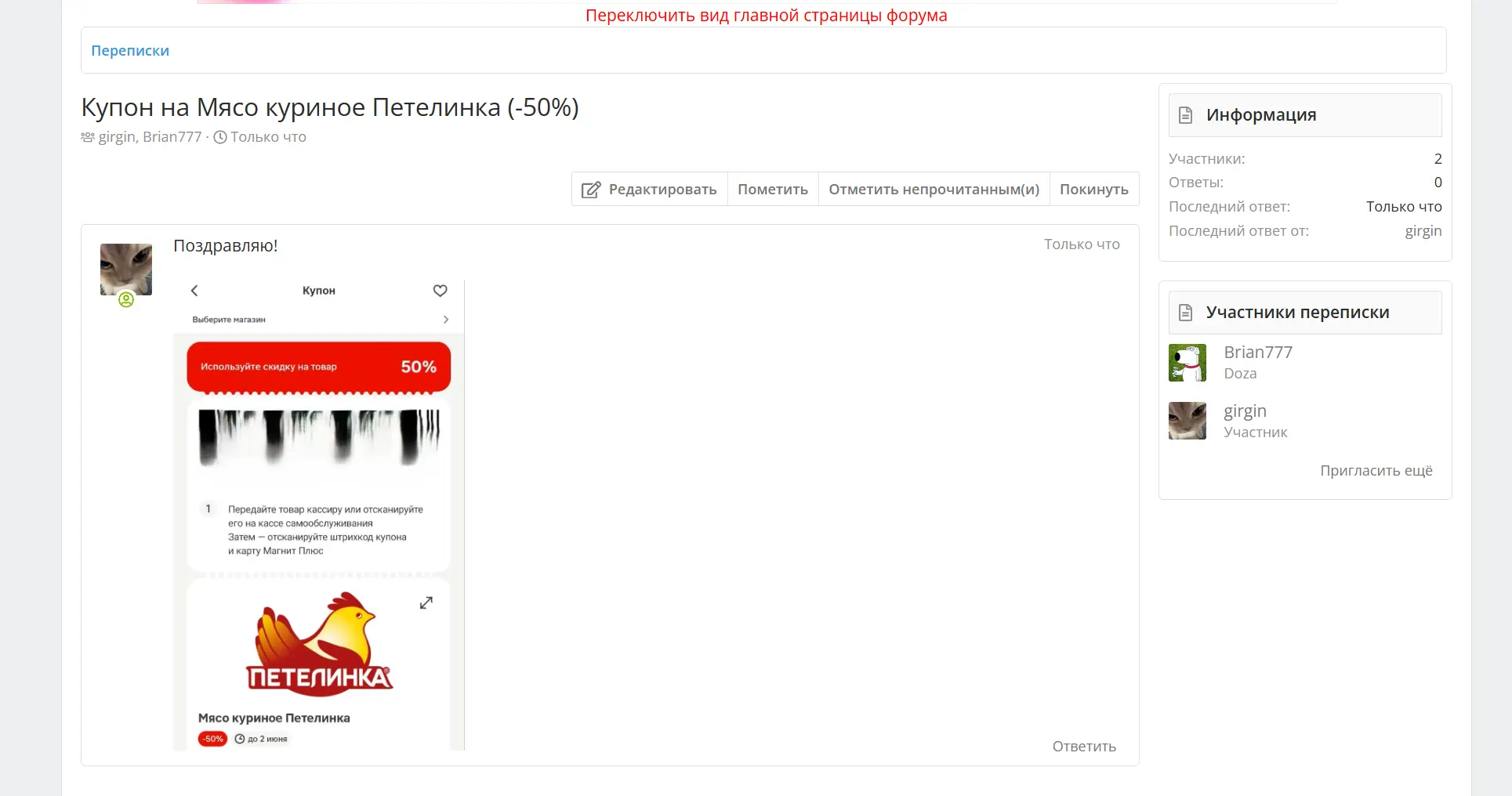Click the document icon in Участники переписки header
Image resolution: width=1512 pixels, height=796 pixels.
pos(1186,313)
